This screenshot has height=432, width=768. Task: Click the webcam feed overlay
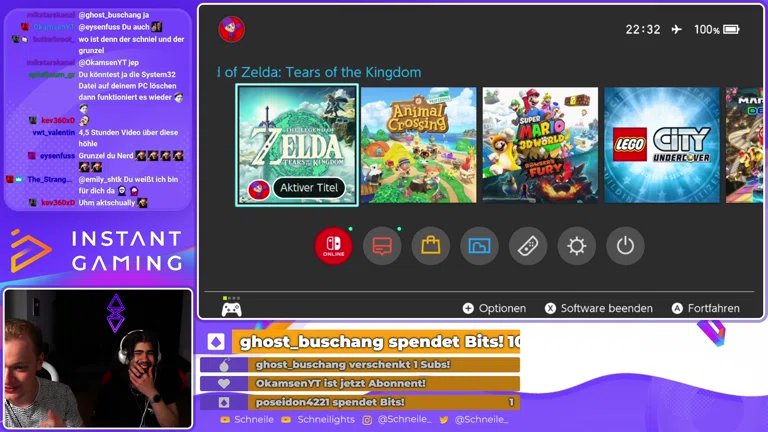(x=98, y=359)
